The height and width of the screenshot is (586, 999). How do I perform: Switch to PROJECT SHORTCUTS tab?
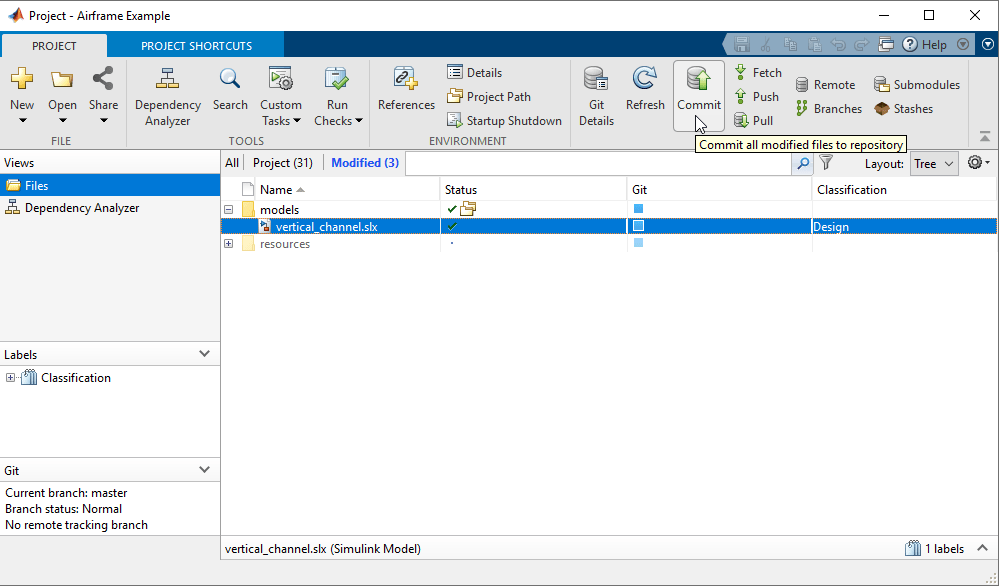tap(196, 46)
